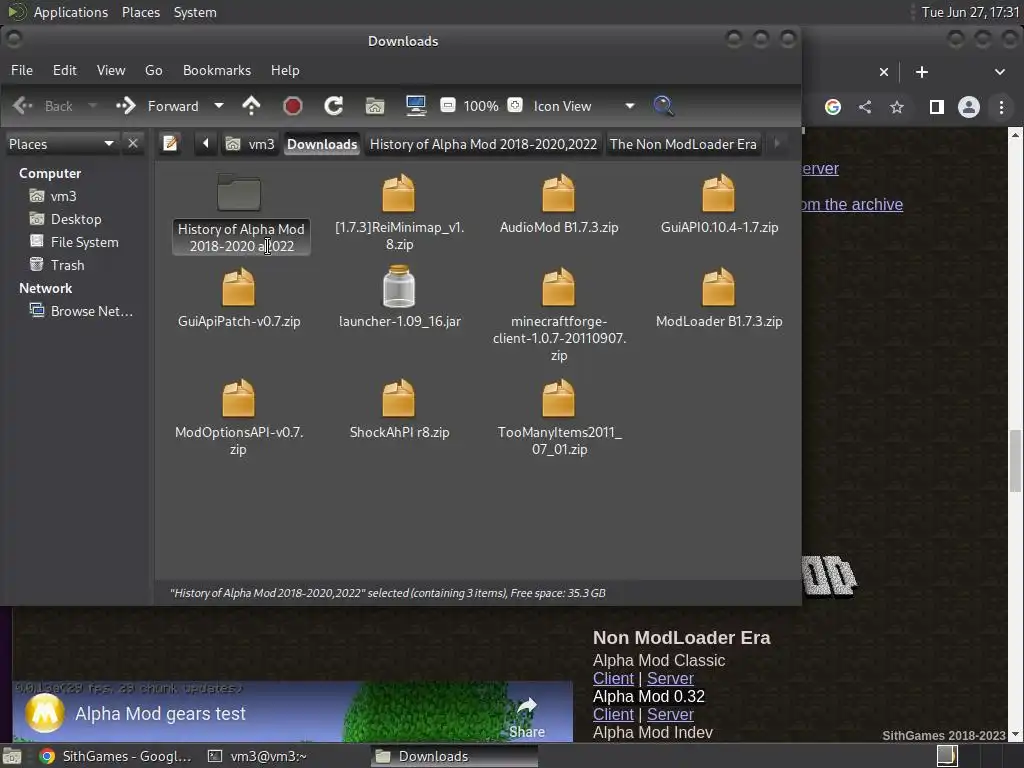The image size is (1024, 768).
Task: Select the minecraftforge-client zip archive
Action: click(x=558, y=288)
